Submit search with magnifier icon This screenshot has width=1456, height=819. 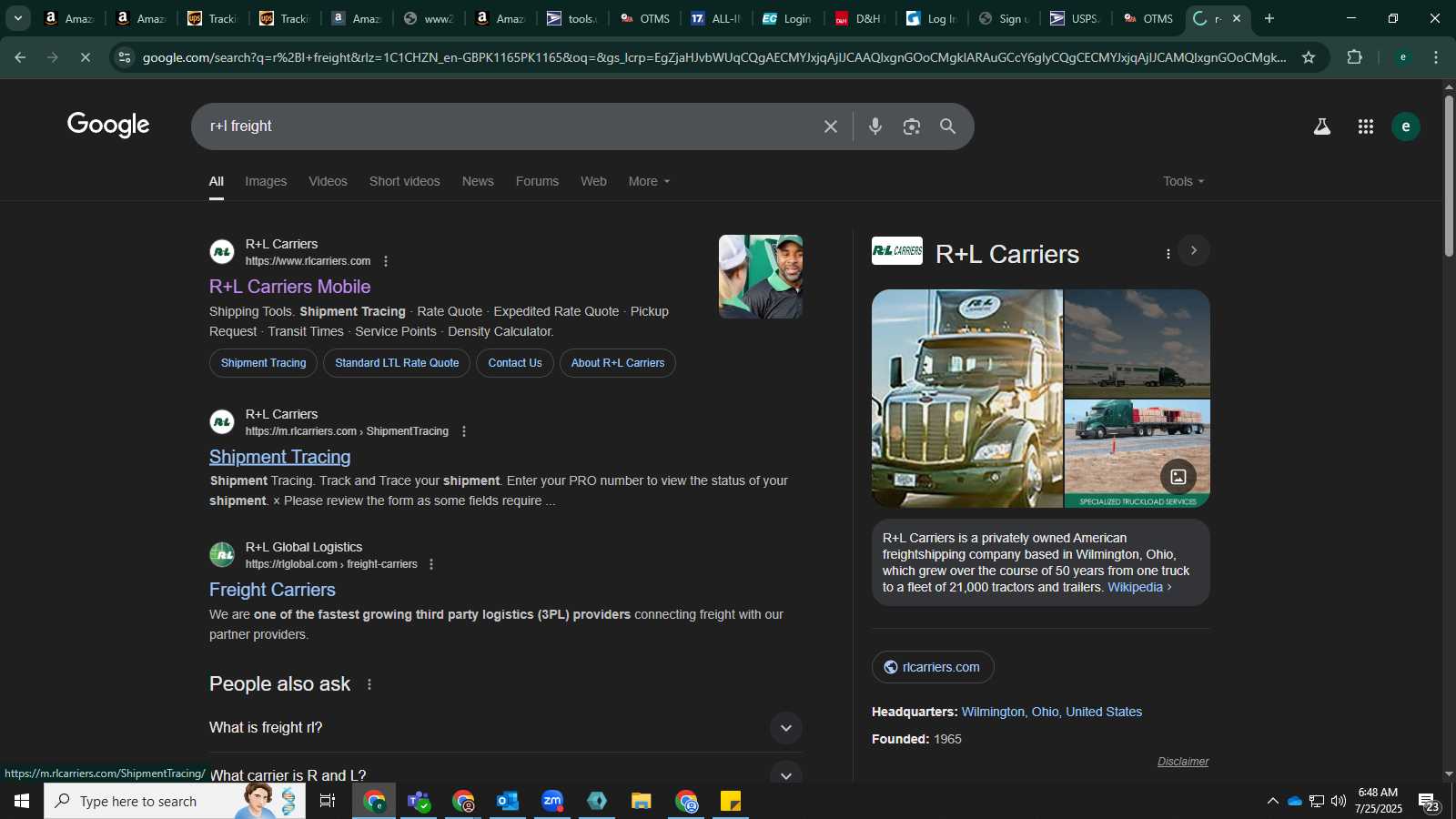coord(947,126)
